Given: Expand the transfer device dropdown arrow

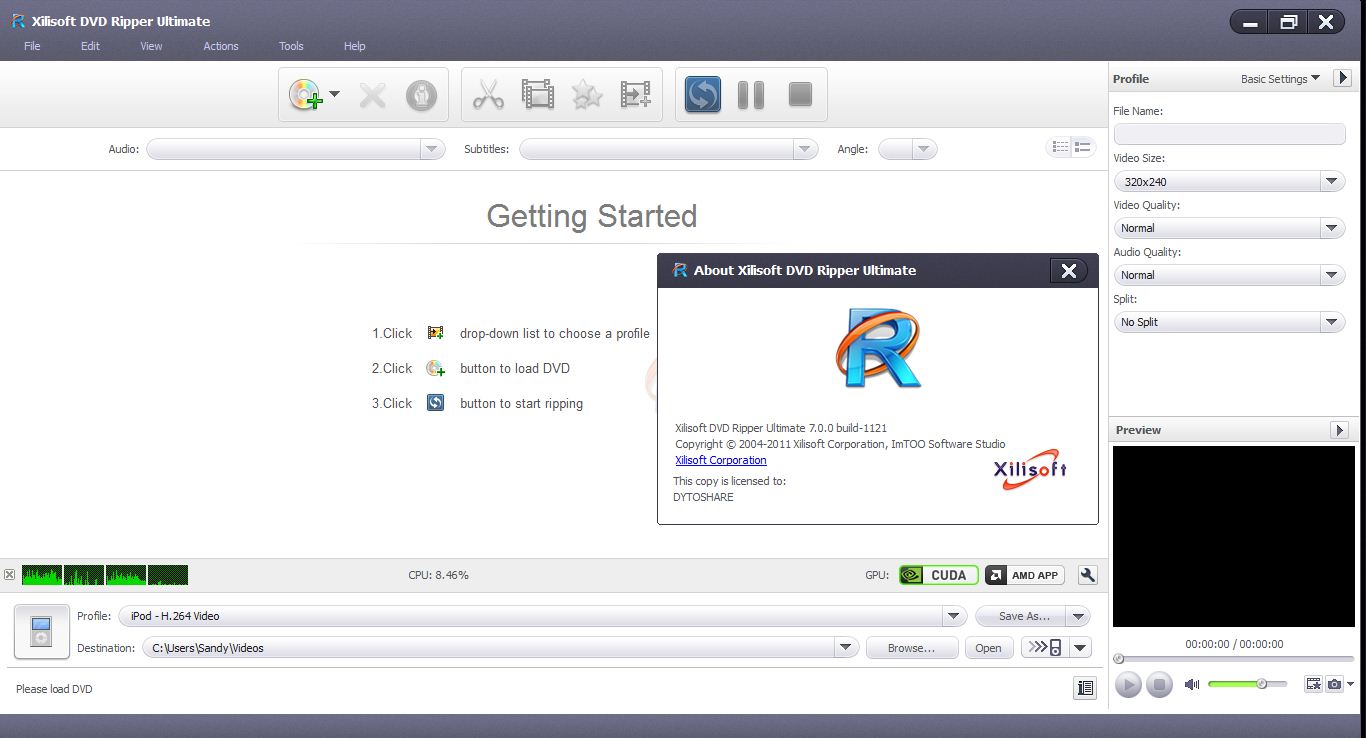Looking at the screenshot, I should click(x=1080, y=648).
